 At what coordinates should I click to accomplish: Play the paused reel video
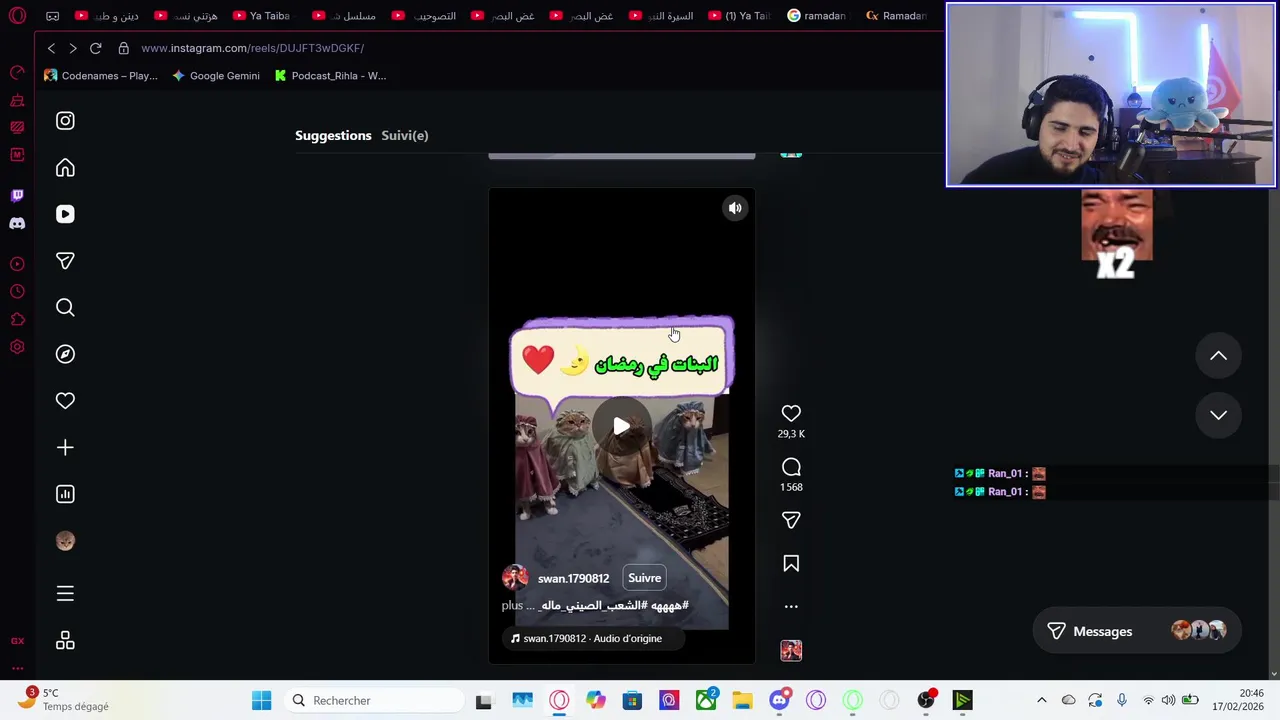(x=621, y=427)
